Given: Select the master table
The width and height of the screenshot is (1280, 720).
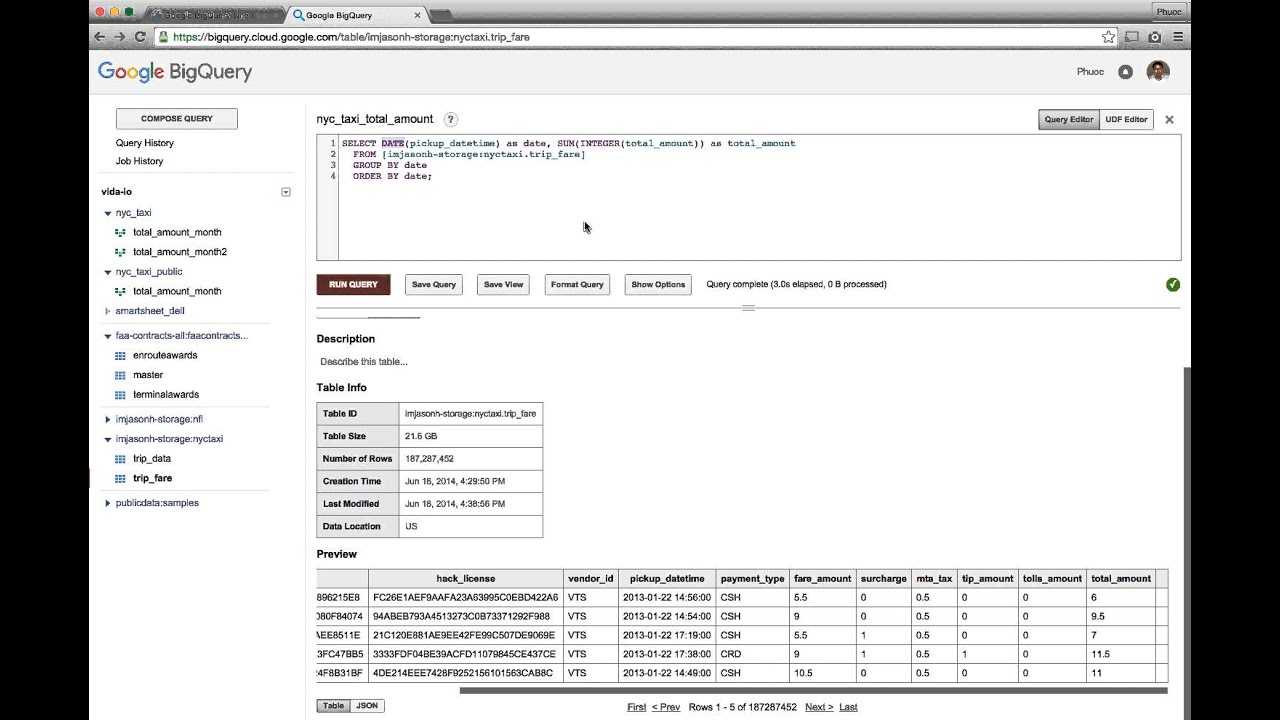Looking at the screenshot, I should [x=148, y=375].
